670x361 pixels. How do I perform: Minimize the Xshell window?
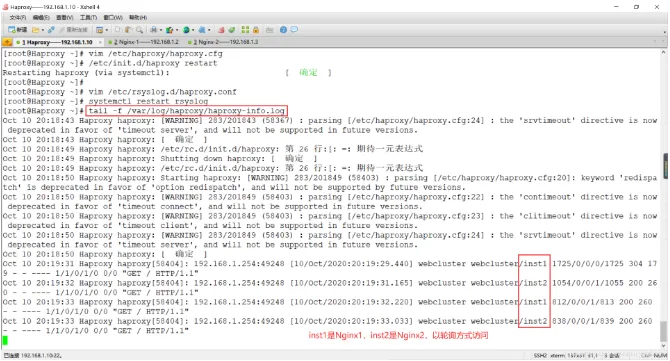click(616, 7)
